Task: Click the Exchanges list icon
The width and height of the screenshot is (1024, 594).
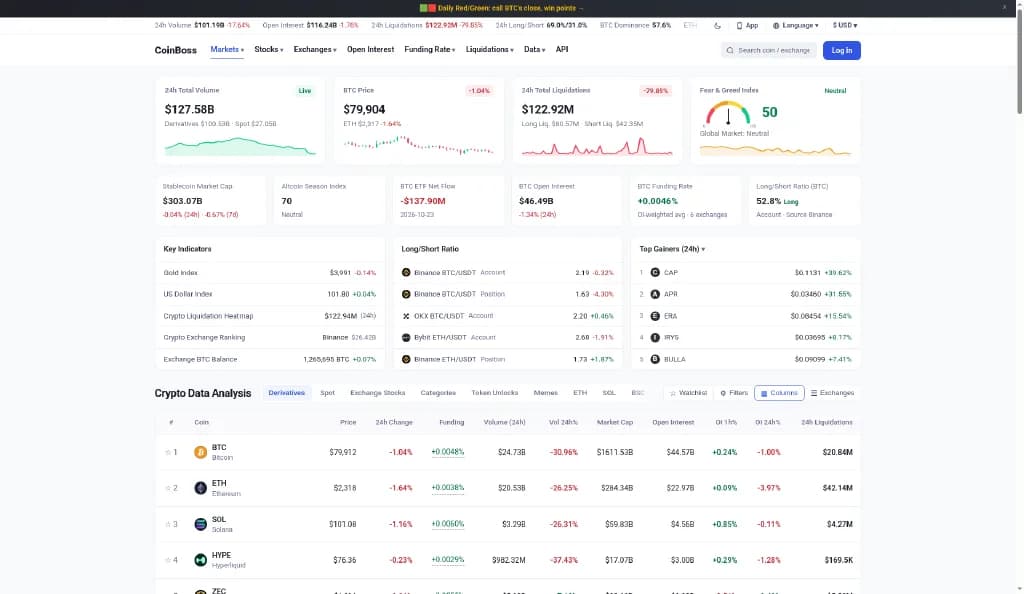Action: (814, 393)
